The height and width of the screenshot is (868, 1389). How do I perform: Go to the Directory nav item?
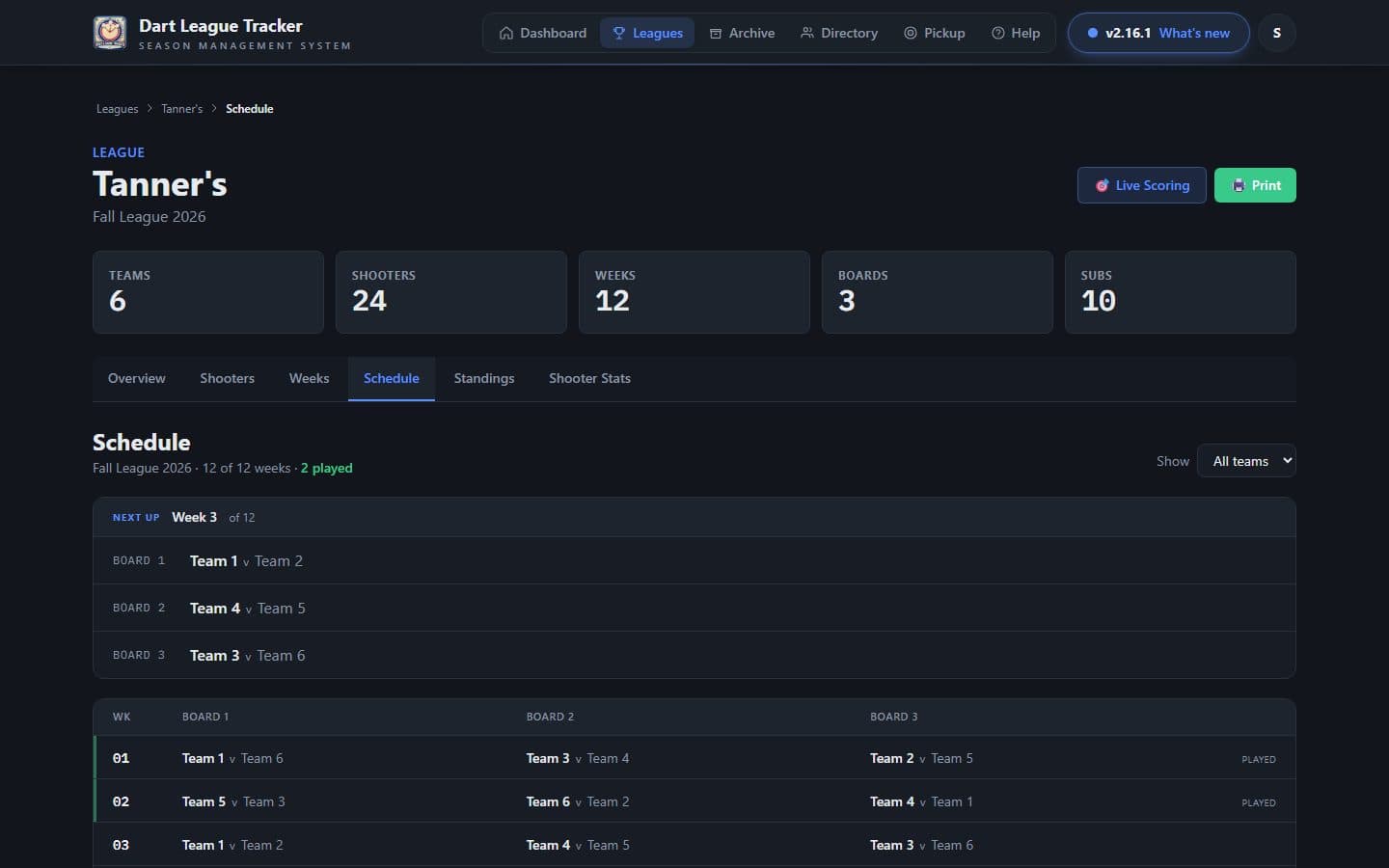839,33
